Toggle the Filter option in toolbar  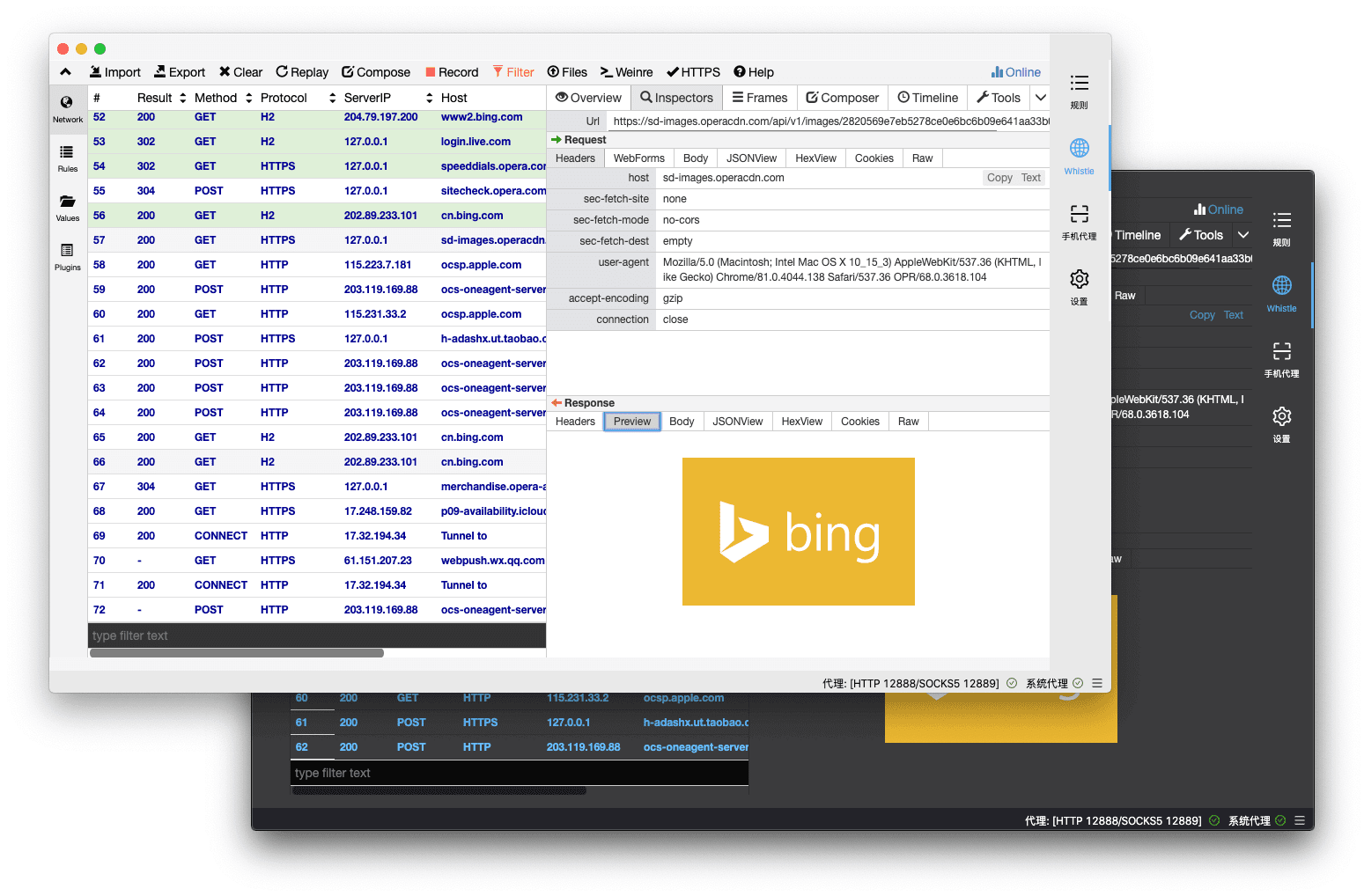513,72
